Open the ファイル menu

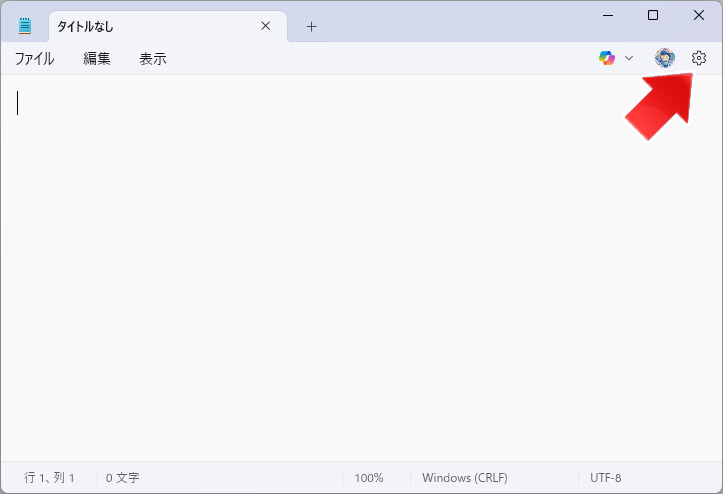(35, 59)
